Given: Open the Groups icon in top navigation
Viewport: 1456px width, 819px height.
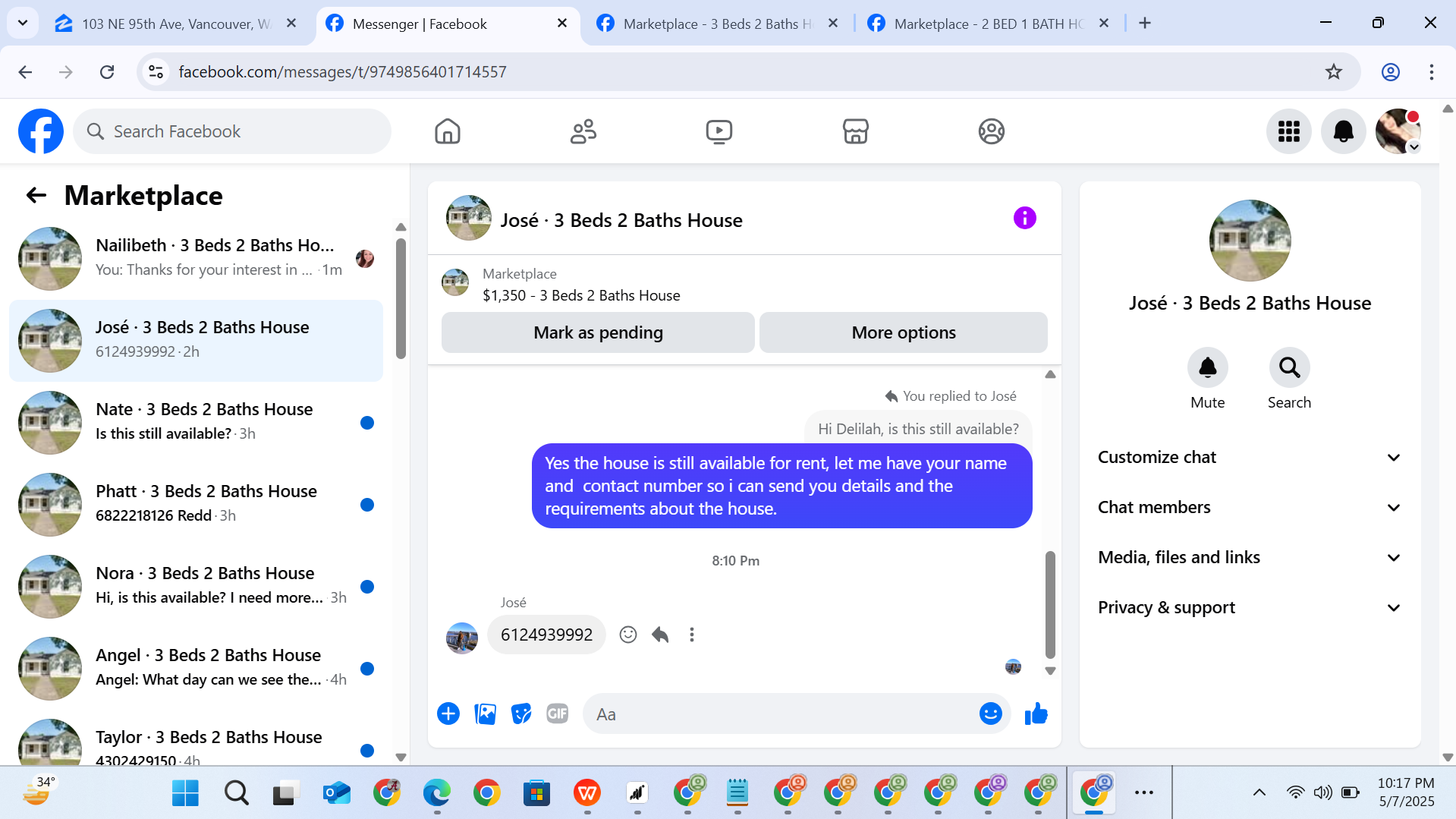Looking at the screenshot, I should [991, 131].
